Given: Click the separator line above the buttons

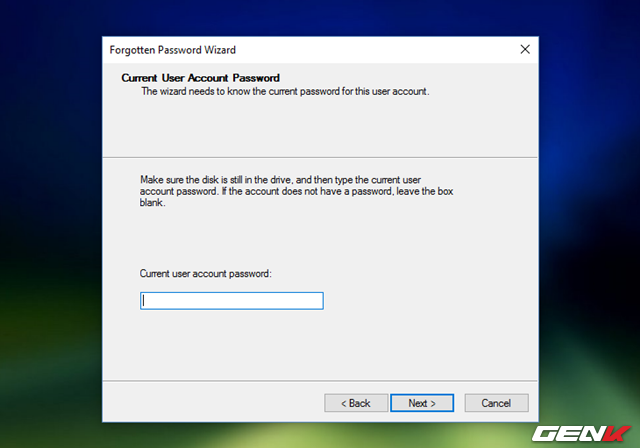Looking at the screenshot, I should pyautogui.click(x=320, y=381).
